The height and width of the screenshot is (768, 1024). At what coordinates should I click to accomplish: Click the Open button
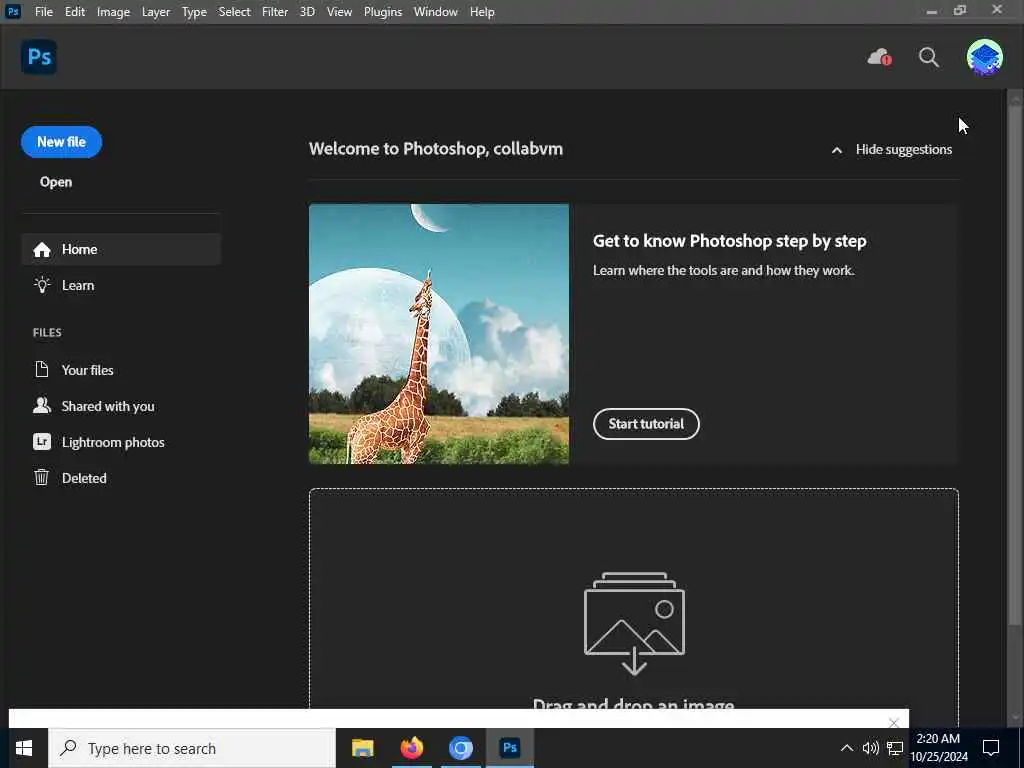(56, 182)
